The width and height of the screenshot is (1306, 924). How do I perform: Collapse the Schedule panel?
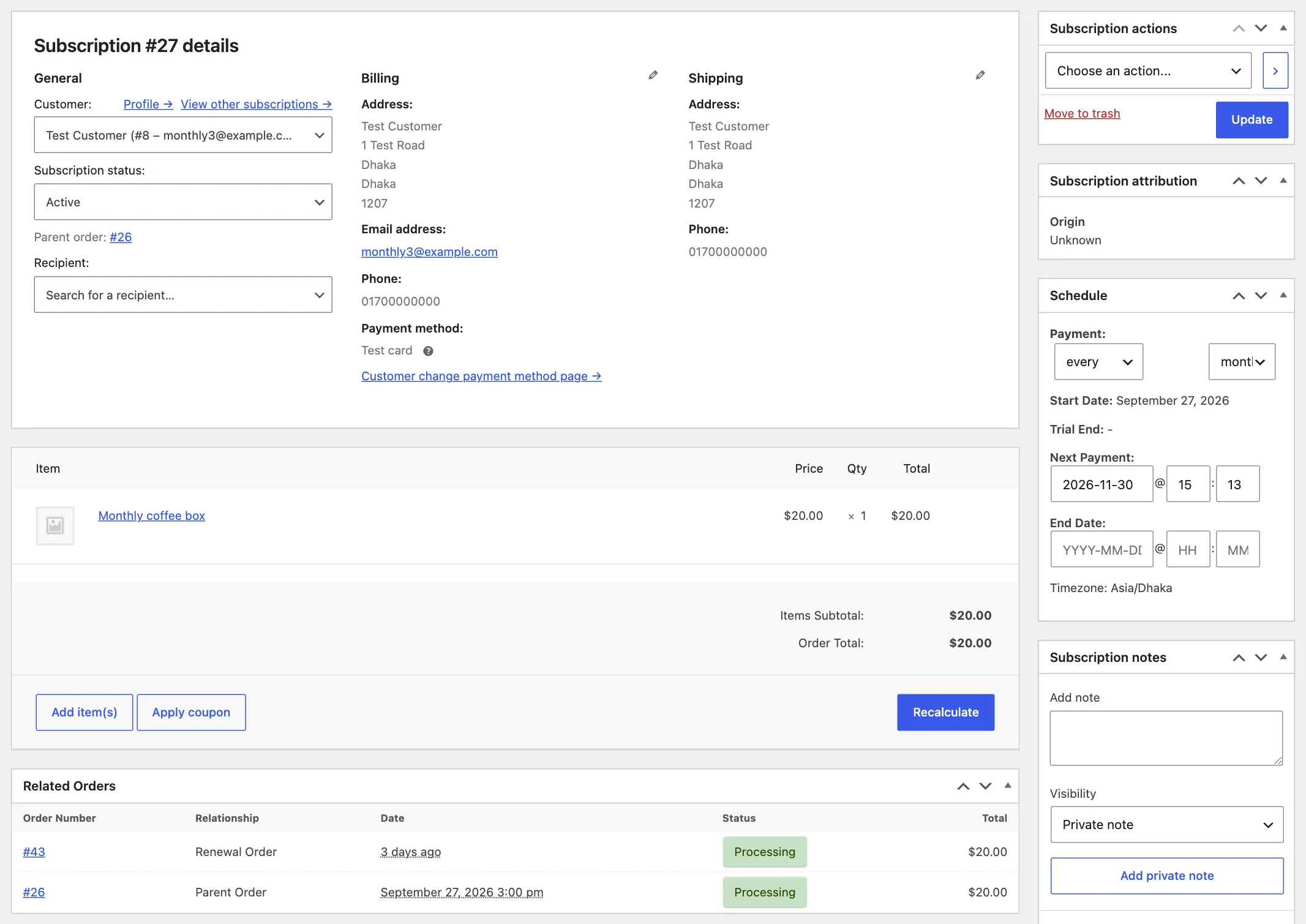pos(1283,295)
